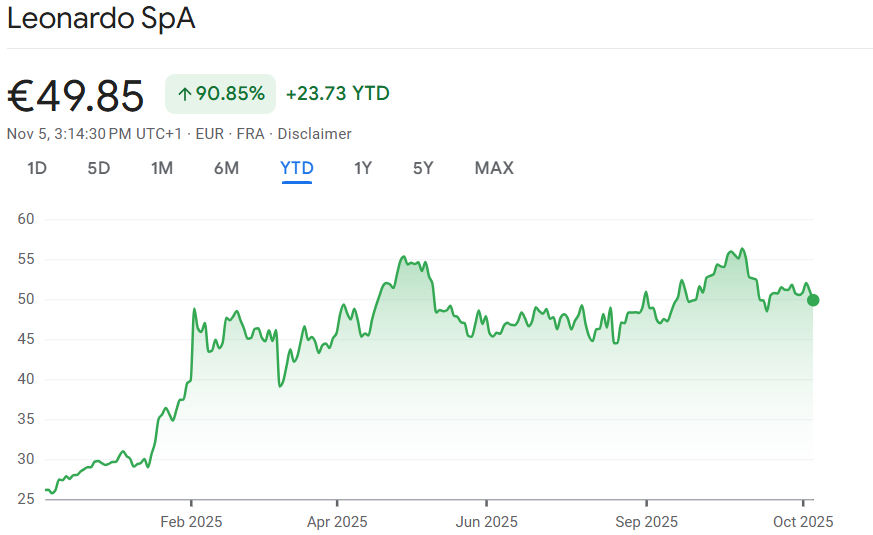Show MAX historical price range
Viewport: 873px width, 535px height.
tap(494, 168)
